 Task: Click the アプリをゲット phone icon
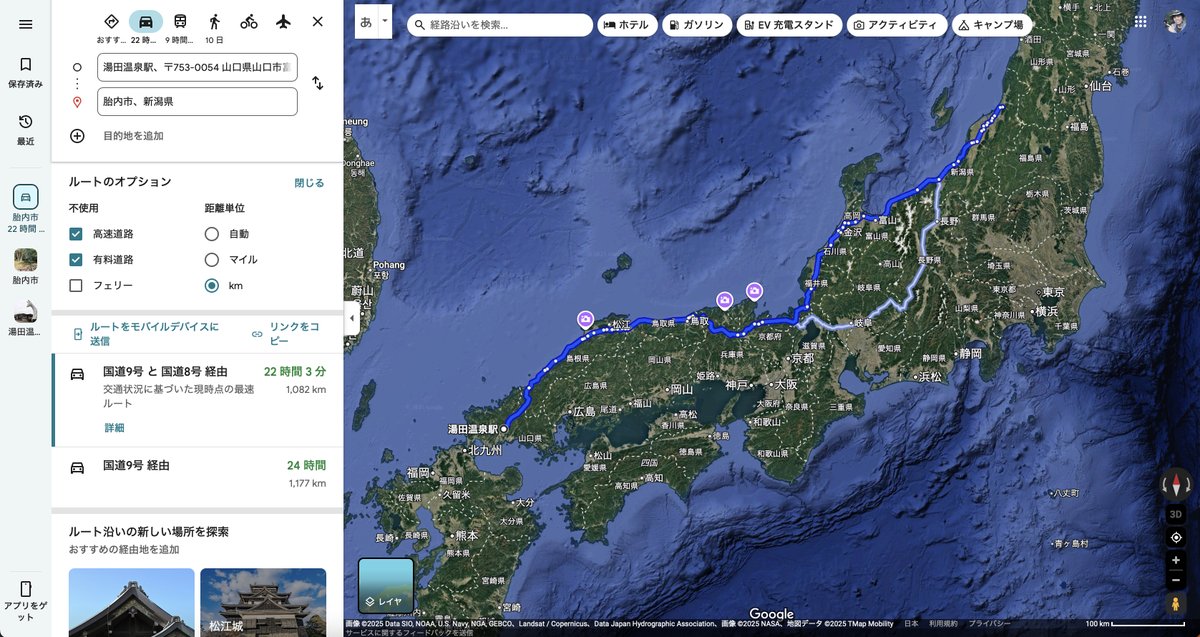pyautogui.click(x=25, y=589)
